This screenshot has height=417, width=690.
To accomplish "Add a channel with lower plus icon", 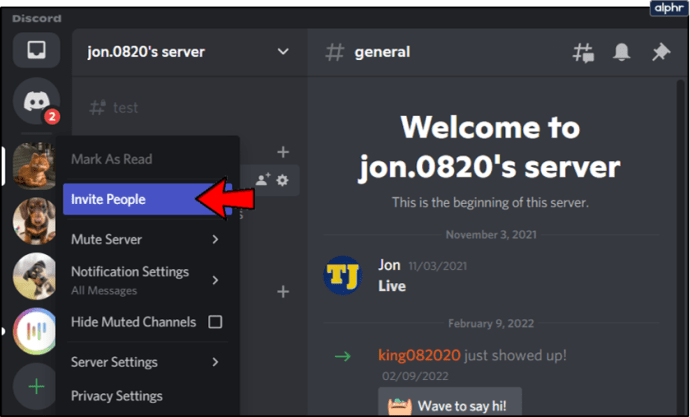I will 283,292.
